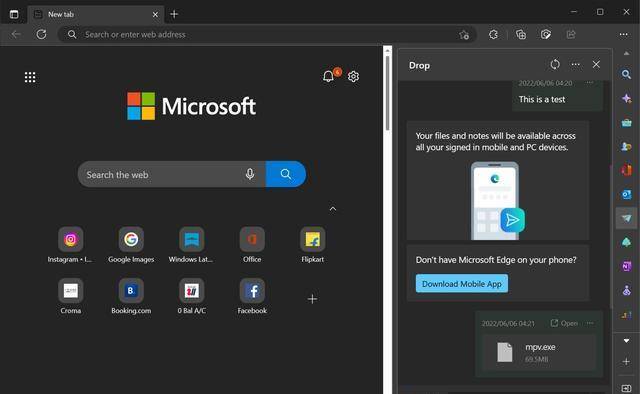Open sidebar Outlook icon
This screenshot has height=394, width=640.
pyautogui.click(x=626, y=194)
